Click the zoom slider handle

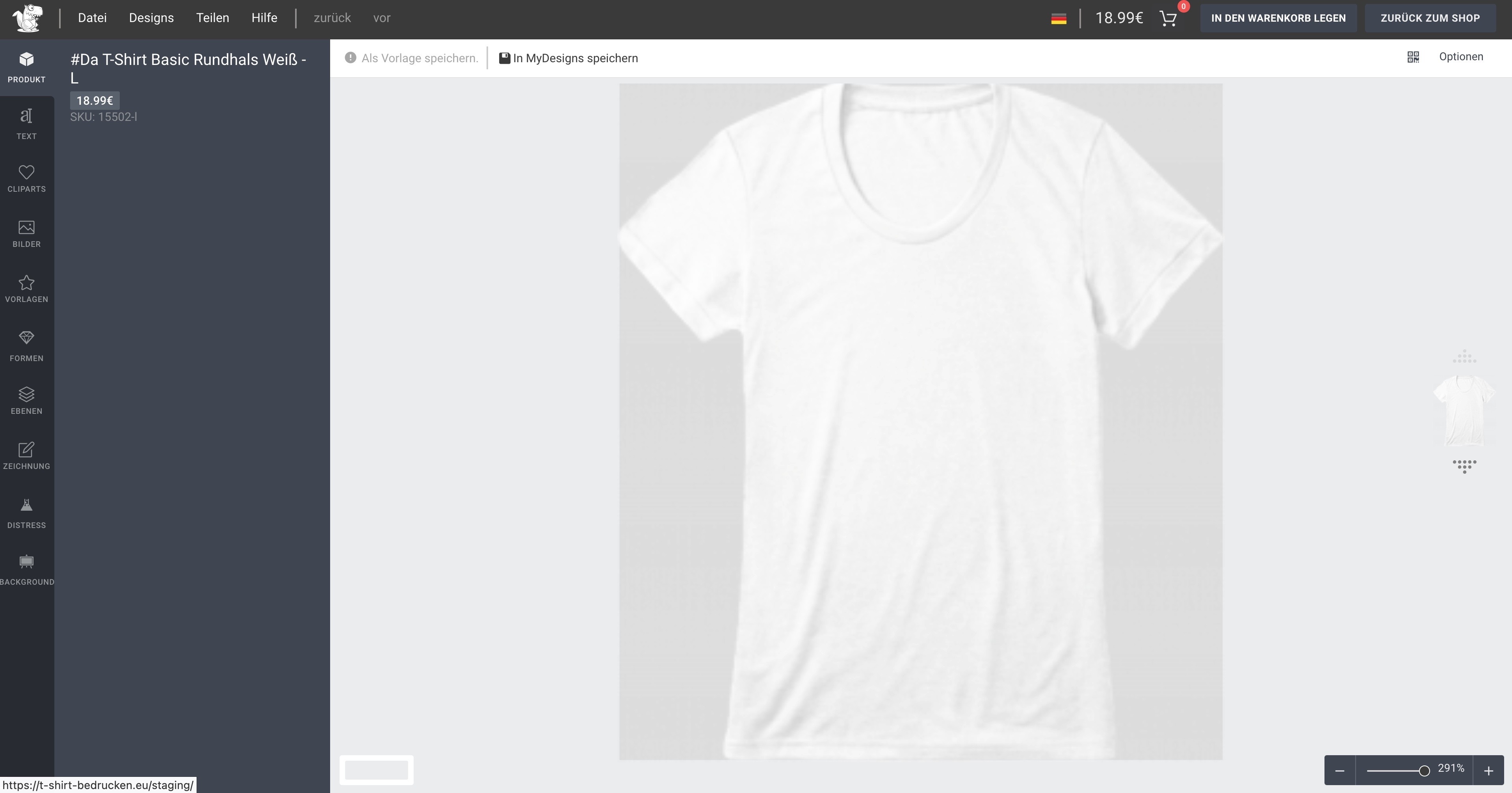[1424, 771]
